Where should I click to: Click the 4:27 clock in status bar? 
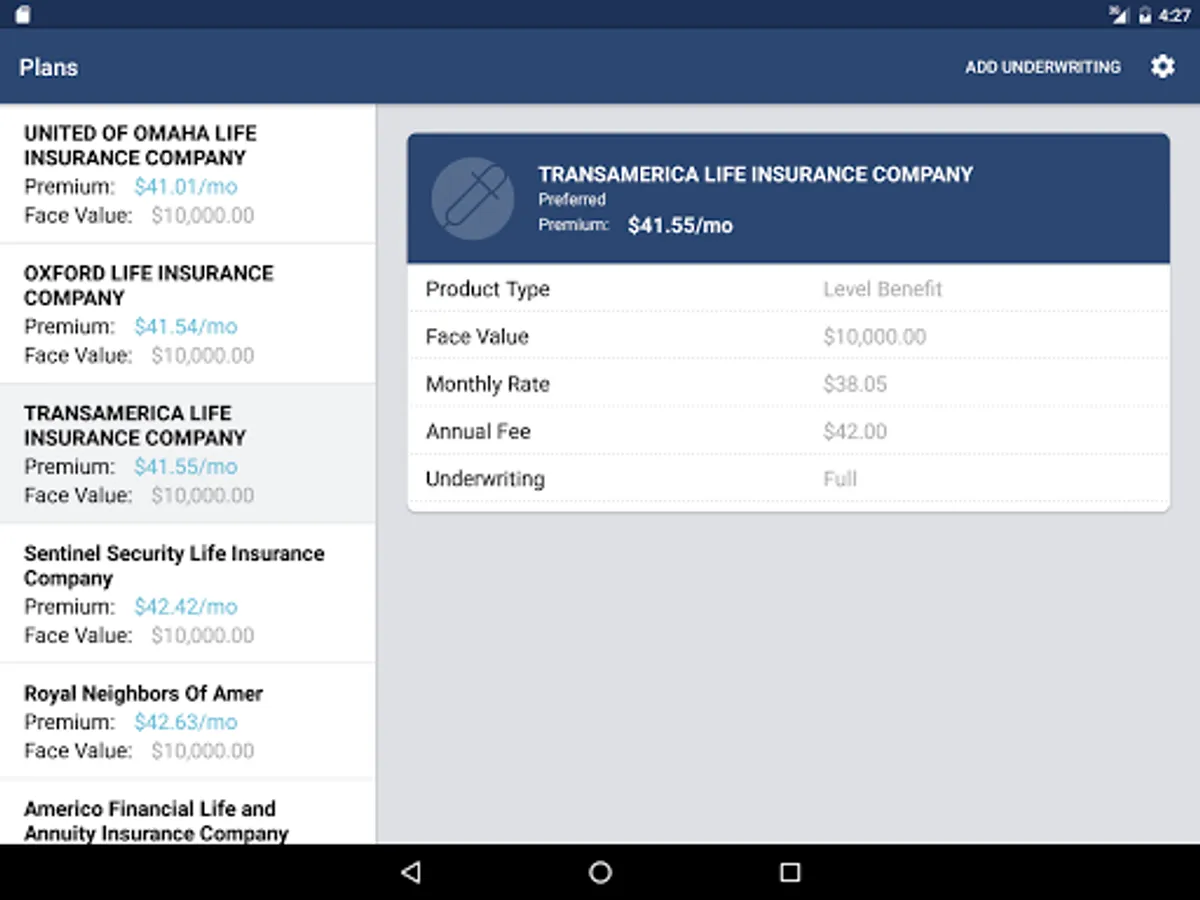(1174, 15)
